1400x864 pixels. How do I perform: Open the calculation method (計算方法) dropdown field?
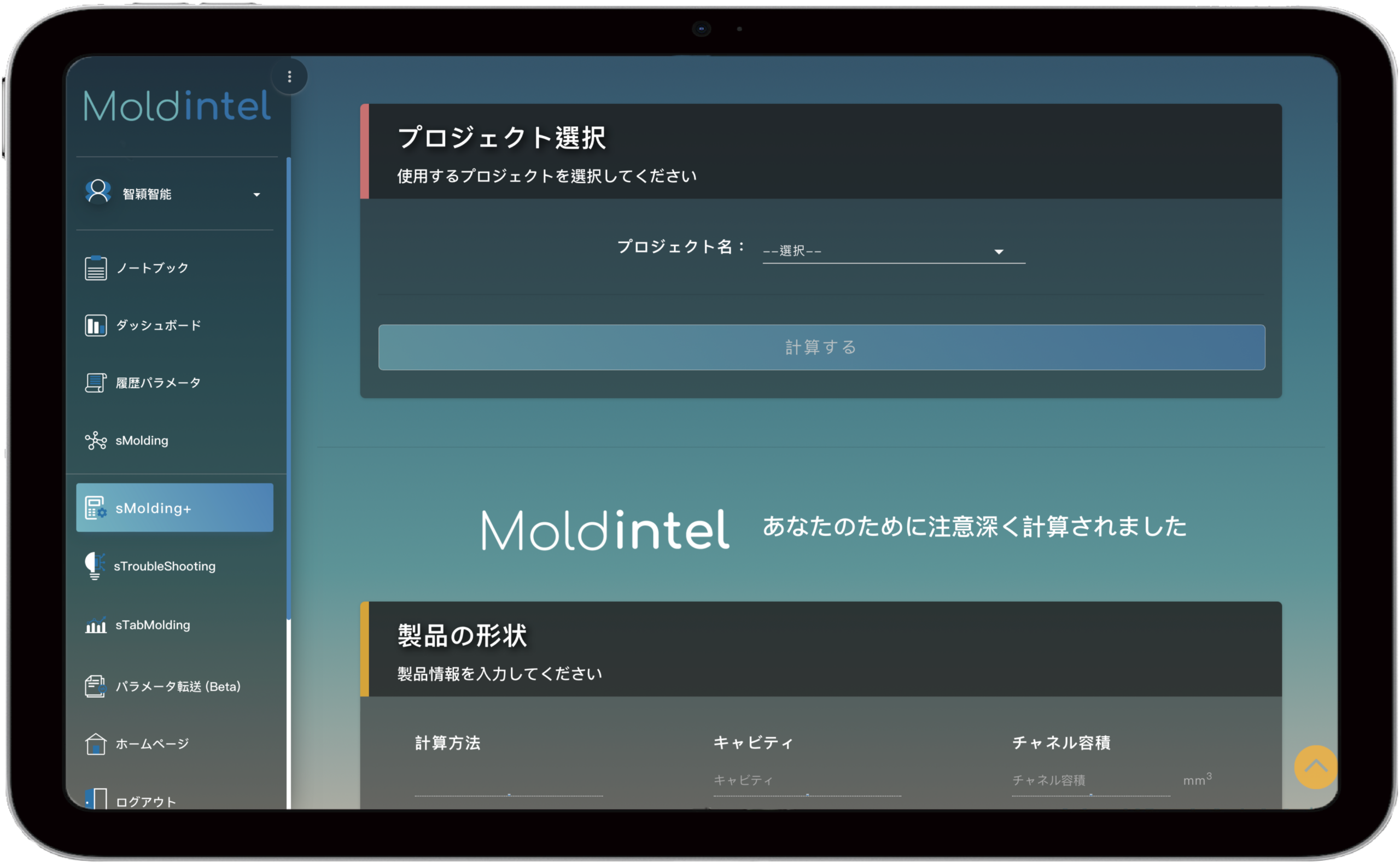508,782
